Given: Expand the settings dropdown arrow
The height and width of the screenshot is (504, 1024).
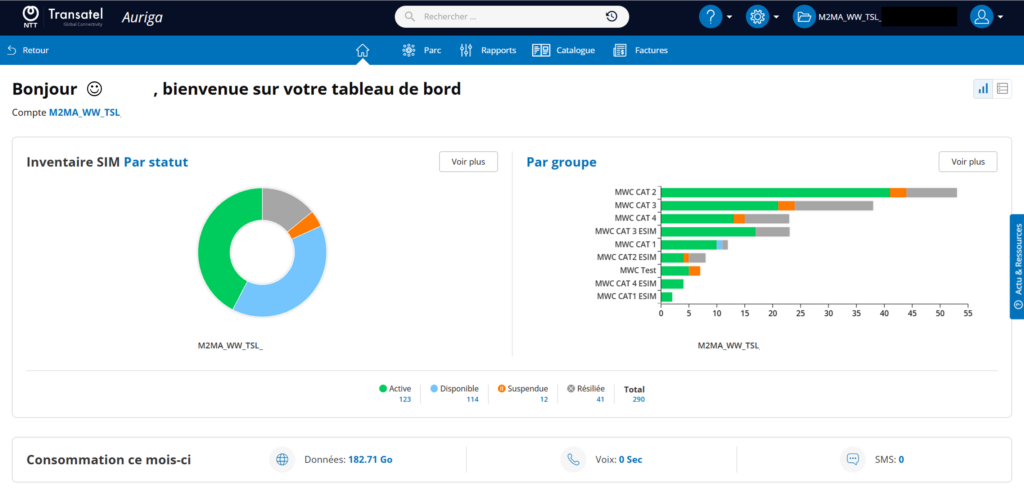Looking at the screenshot, I should 776,18.
